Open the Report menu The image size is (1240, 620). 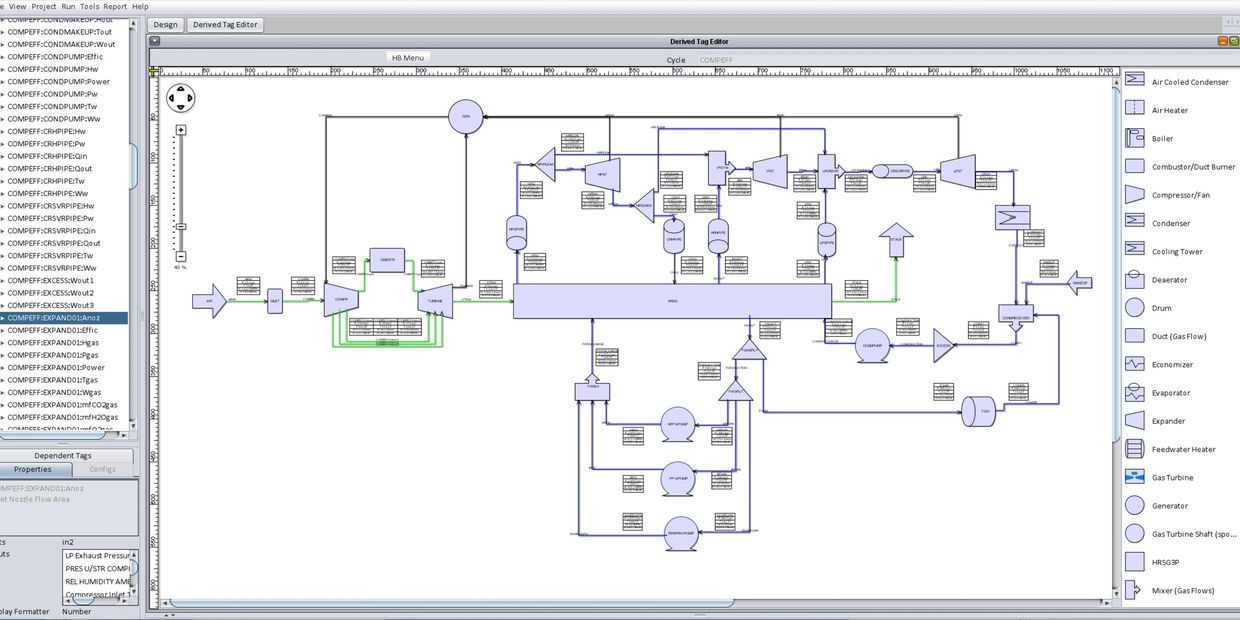click(x=115, y=6)
